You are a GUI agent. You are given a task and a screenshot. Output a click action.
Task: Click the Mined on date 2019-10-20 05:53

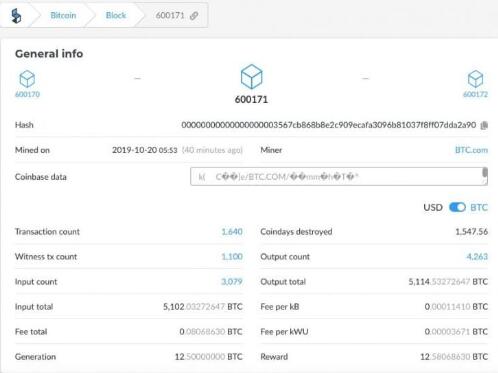(144, 150)
